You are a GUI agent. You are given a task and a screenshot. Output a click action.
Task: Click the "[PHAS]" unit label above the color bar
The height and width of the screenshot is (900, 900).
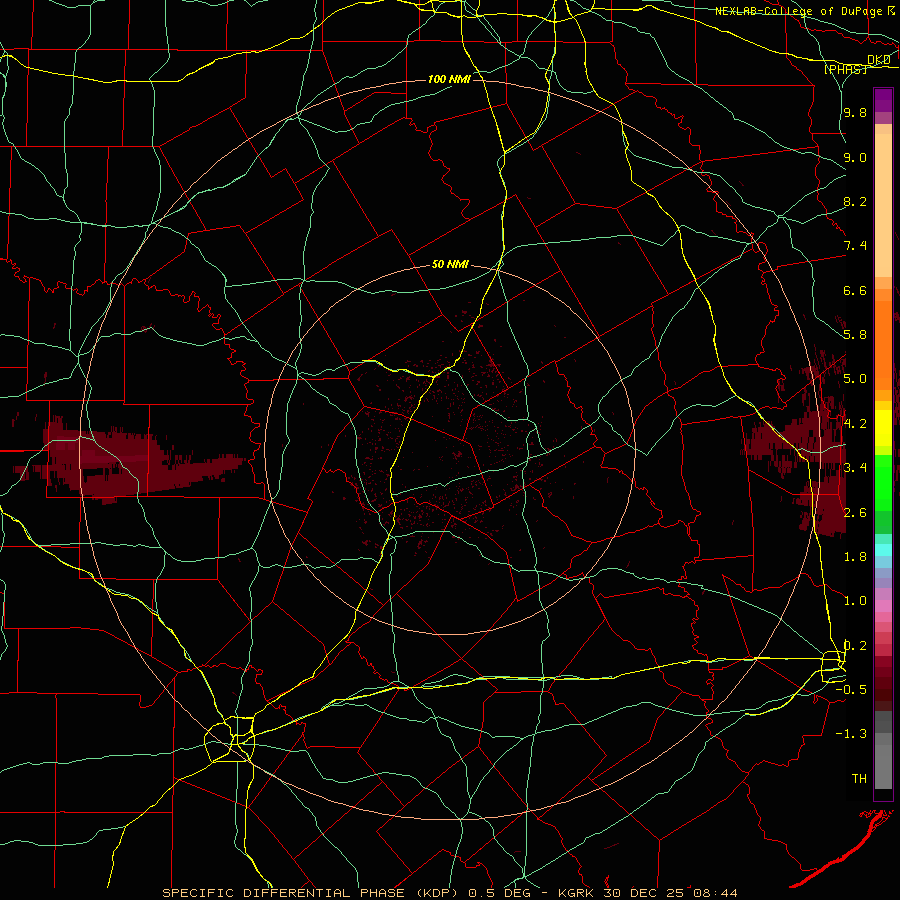pyautogui.click(x=846, y=69)
